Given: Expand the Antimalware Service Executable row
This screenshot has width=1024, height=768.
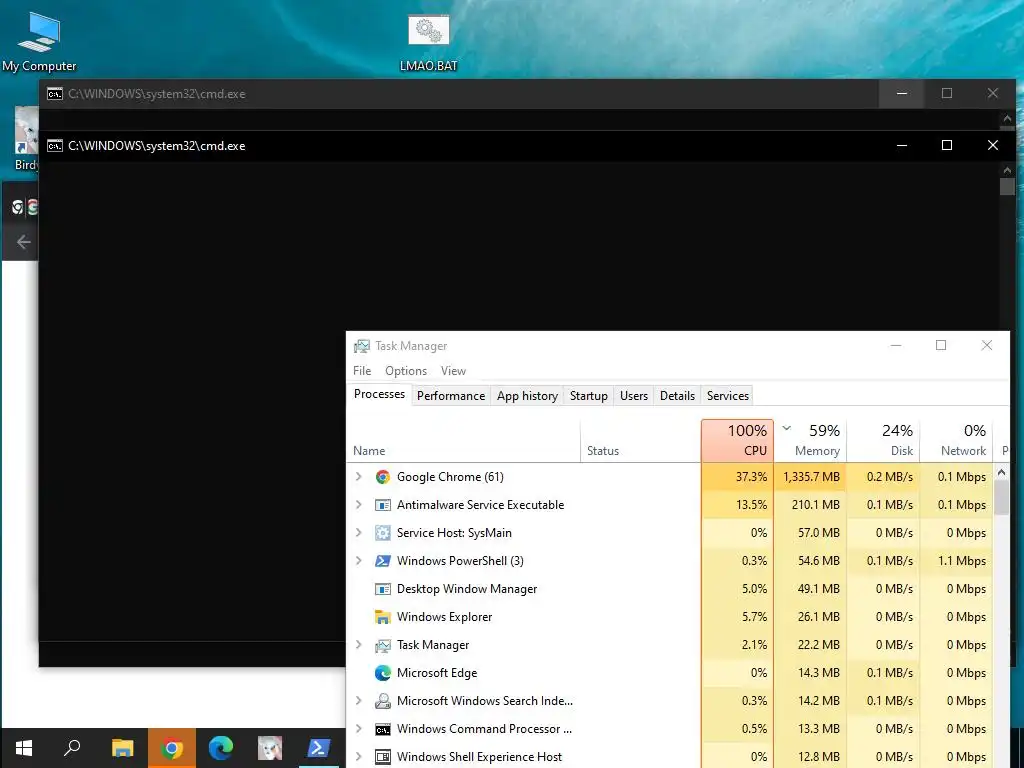Looking at the screenshot, I should point(359,505).
